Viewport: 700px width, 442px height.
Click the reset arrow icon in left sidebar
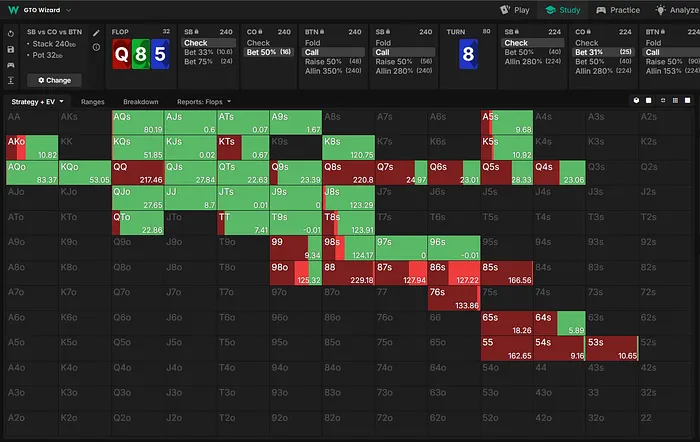click(9, 33)
